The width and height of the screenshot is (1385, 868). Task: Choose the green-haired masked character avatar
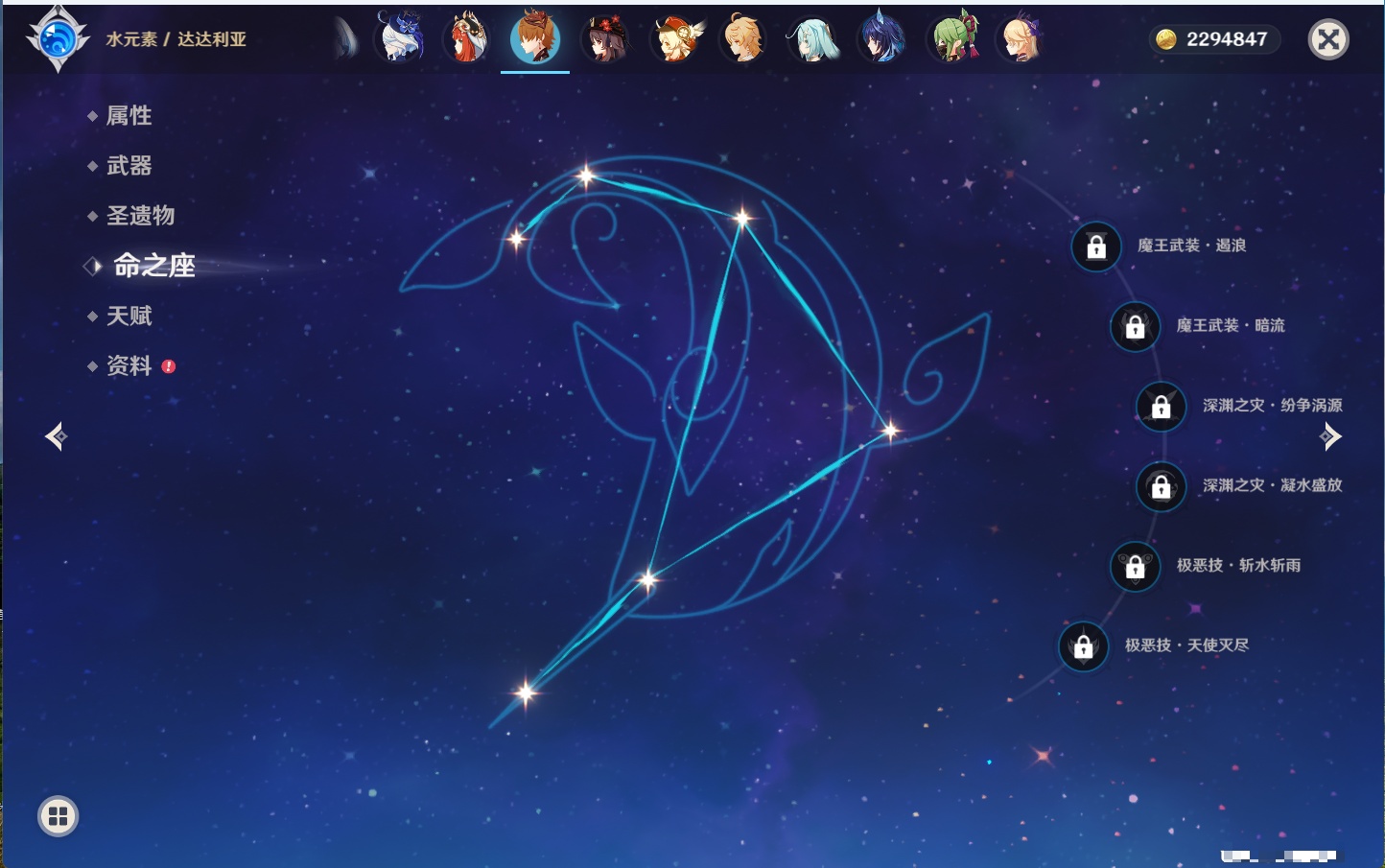click(953, 39)
